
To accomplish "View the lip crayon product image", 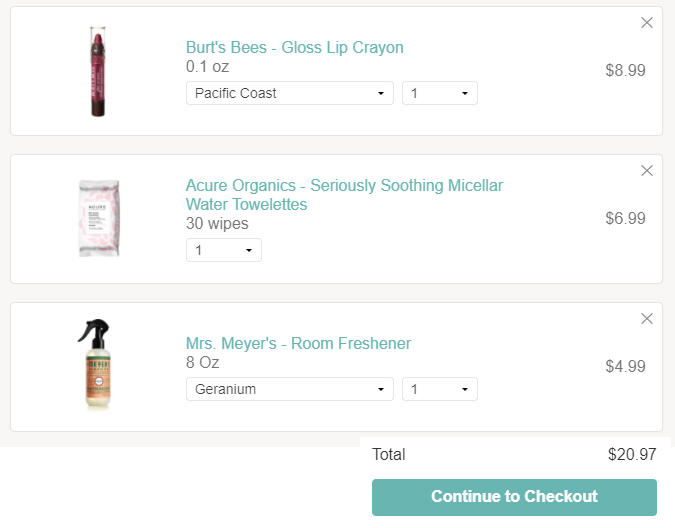I will click(x=98, y=71).
